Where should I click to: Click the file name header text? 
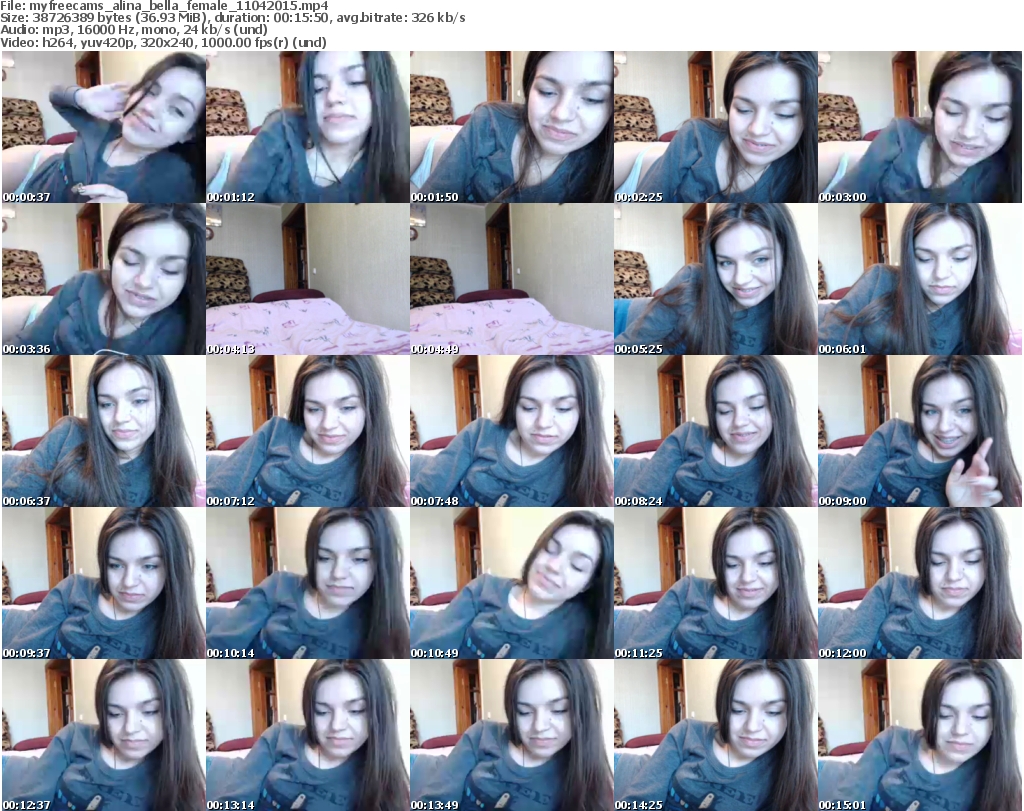[166, 6]
